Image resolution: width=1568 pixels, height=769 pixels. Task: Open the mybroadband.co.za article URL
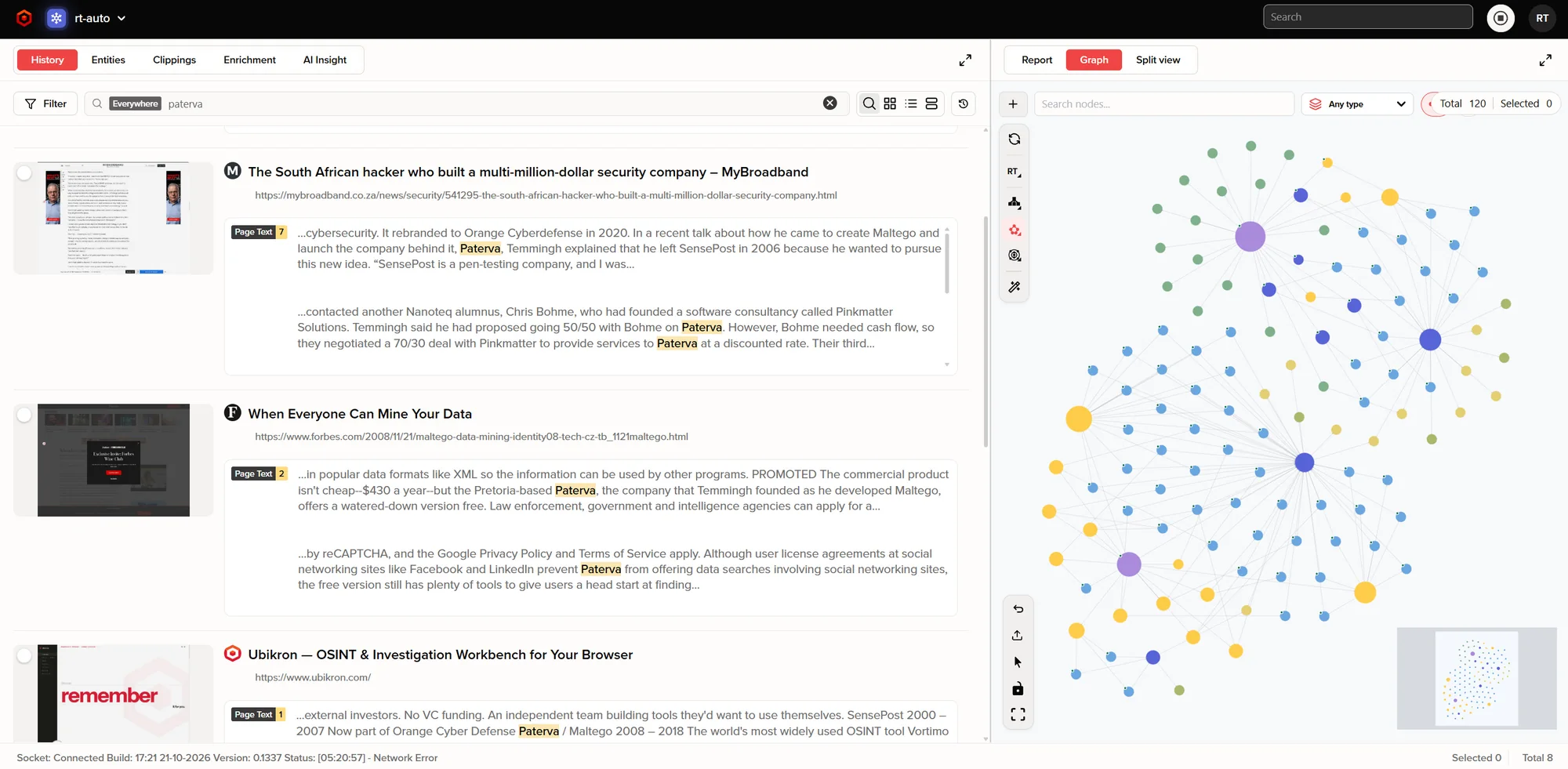tap(546, 195)
